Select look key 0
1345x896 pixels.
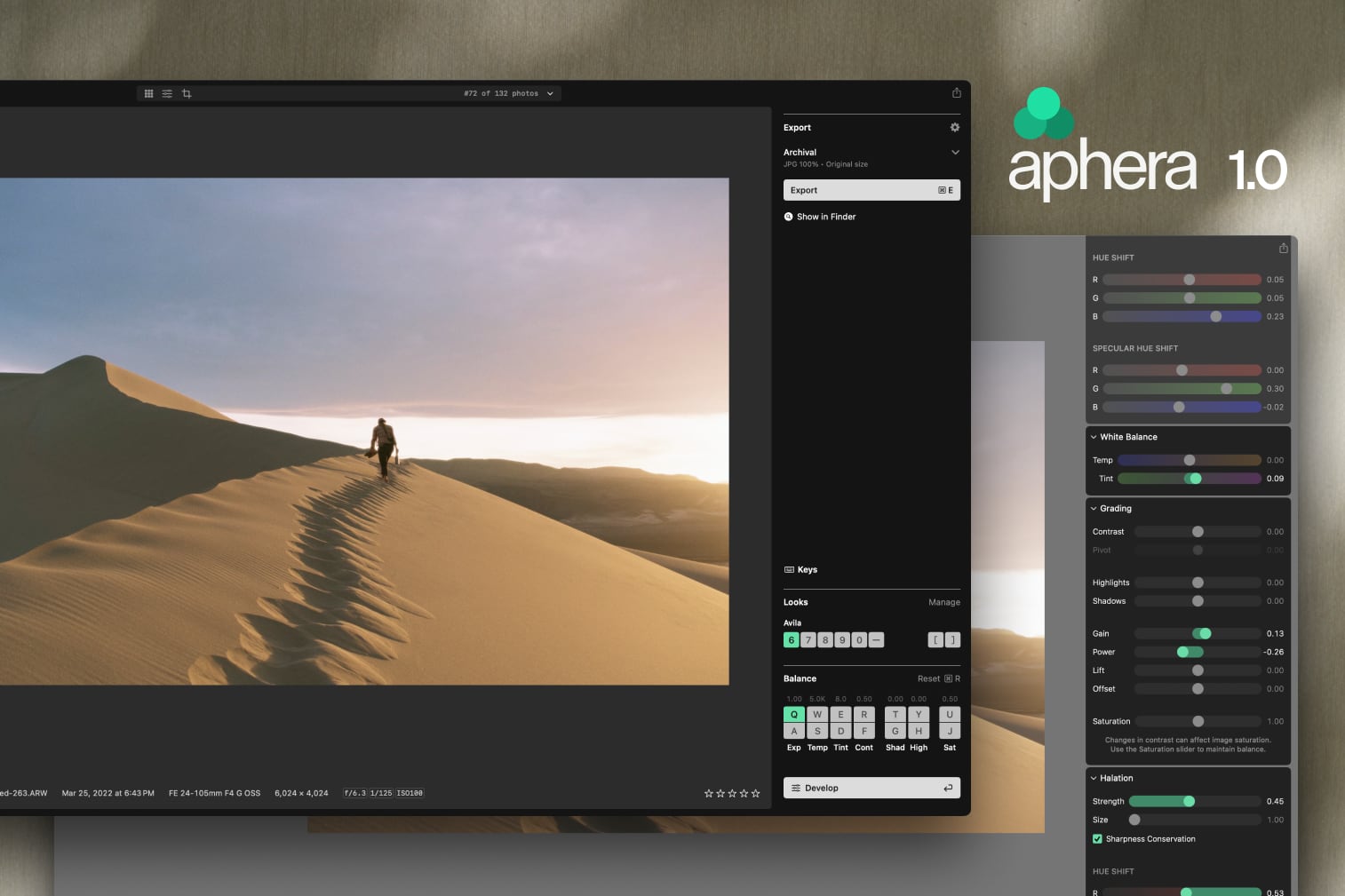pos(859,639)
